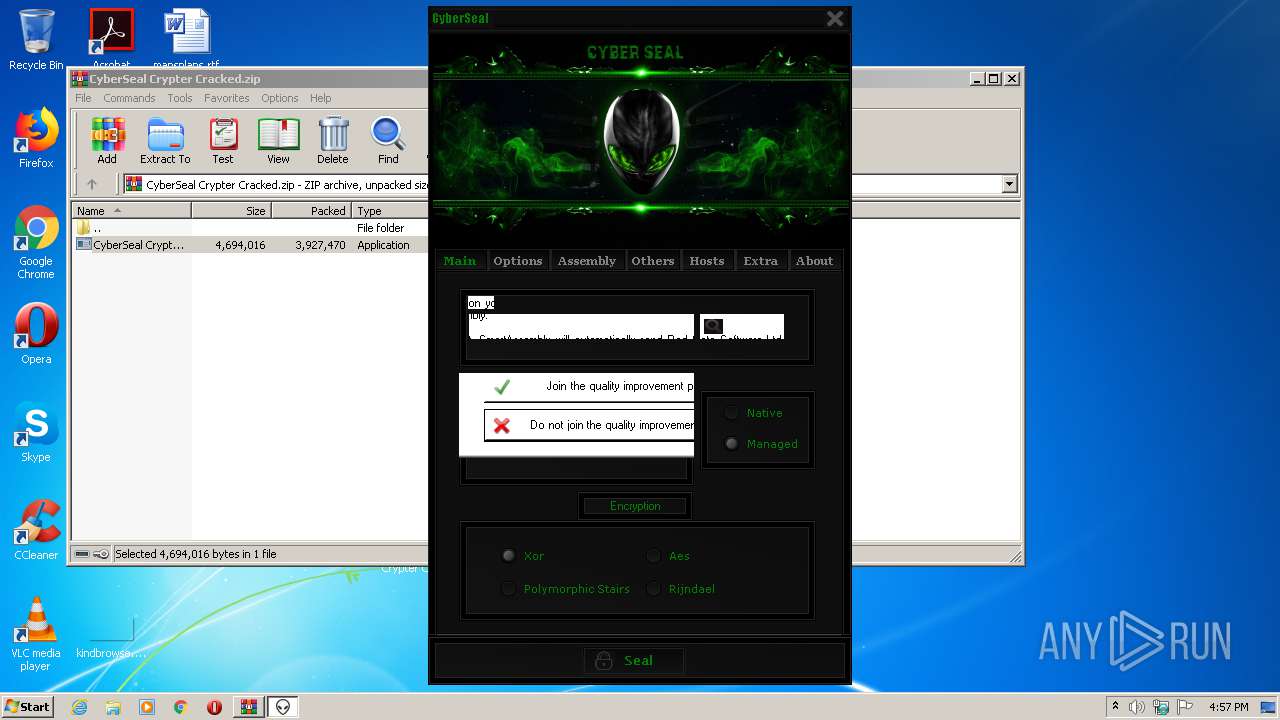
Task: Open WinRAR Commands menu
Action: [x=129, y=98]
